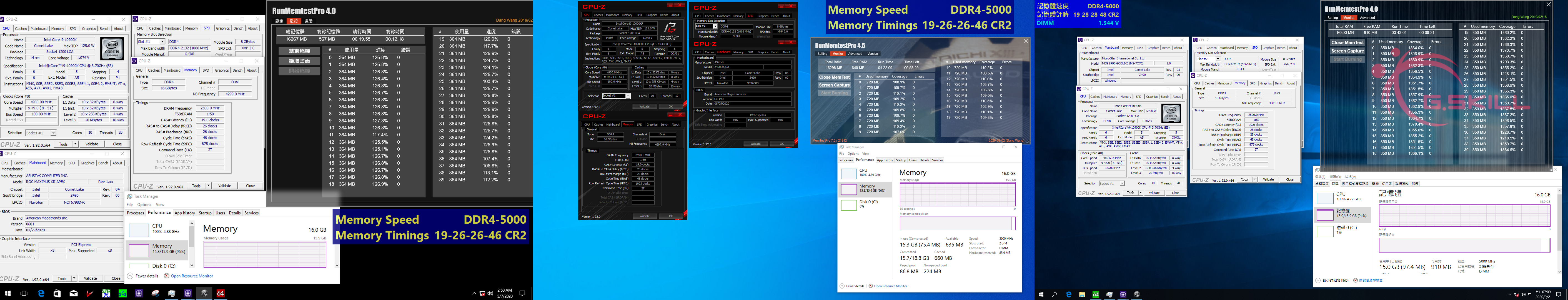Click Close MemTest in RunMemtestPro 4.5
1568x300 pixels.
tap(834, 77)
